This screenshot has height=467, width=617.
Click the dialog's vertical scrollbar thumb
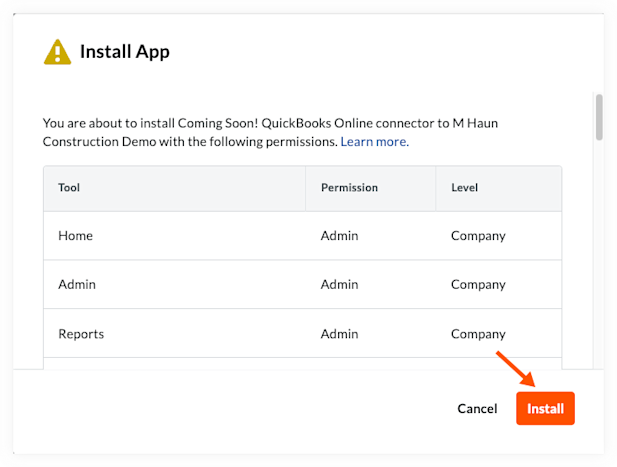(x=599, y=117)
